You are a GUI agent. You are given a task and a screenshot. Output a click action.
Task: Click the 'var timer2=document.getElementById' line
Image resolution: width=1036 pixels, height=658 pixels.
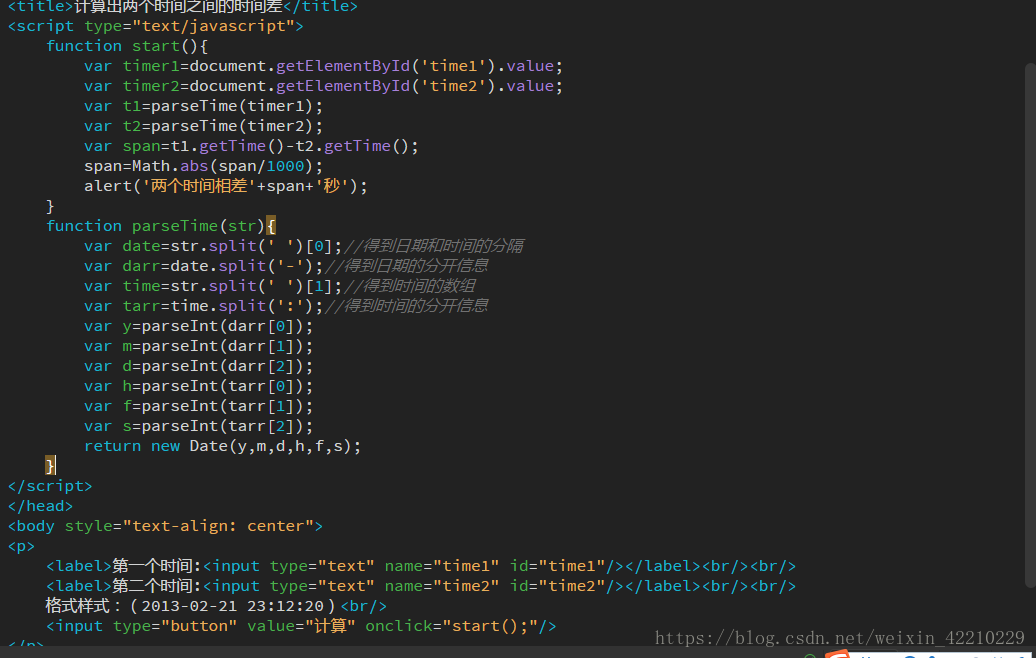coord(323,86)
